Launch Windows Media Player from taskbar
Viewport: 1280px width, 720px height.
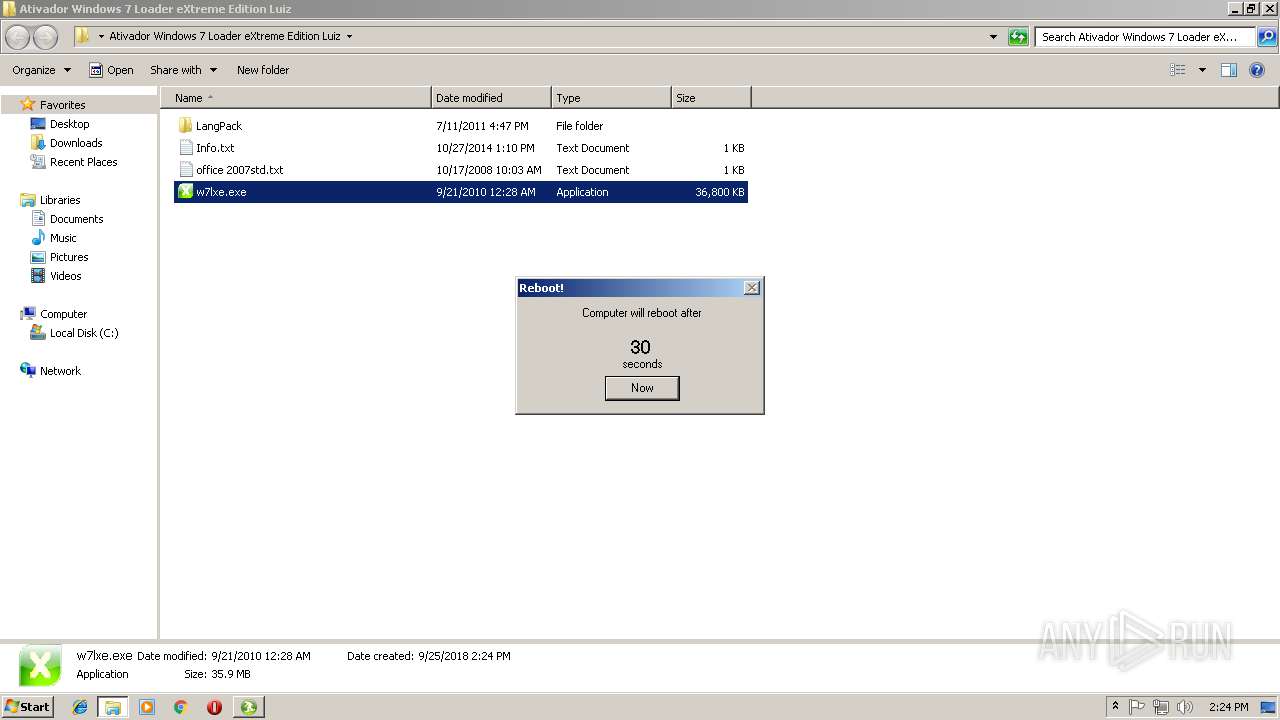pos(147,707)
